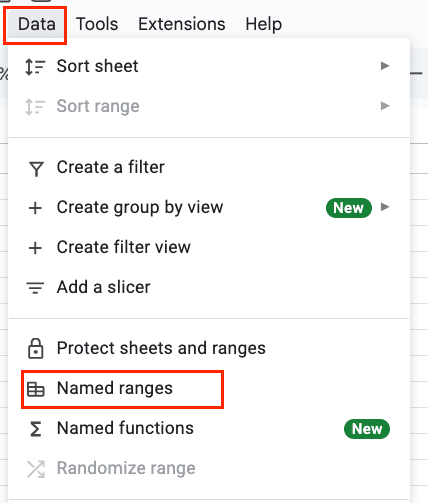Click the plus icon next to Create filter view
Viewport: 428px width, 503px height.
click(35, 248)
